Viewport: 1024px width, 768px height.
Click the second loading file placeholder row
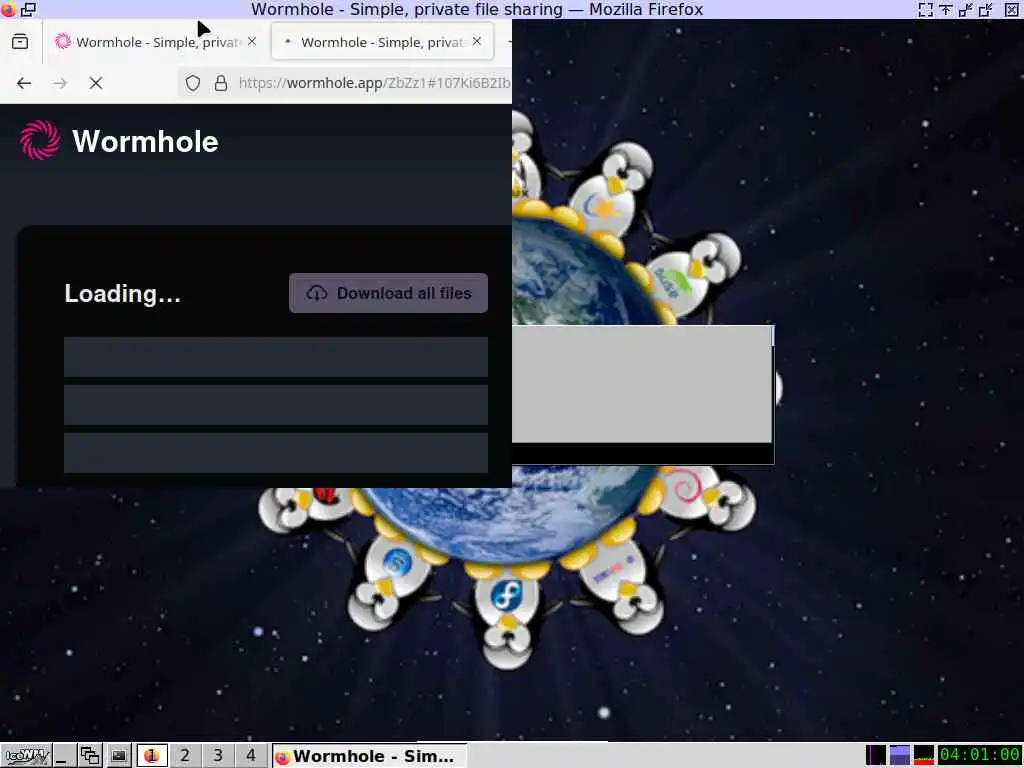click(276, 405)
